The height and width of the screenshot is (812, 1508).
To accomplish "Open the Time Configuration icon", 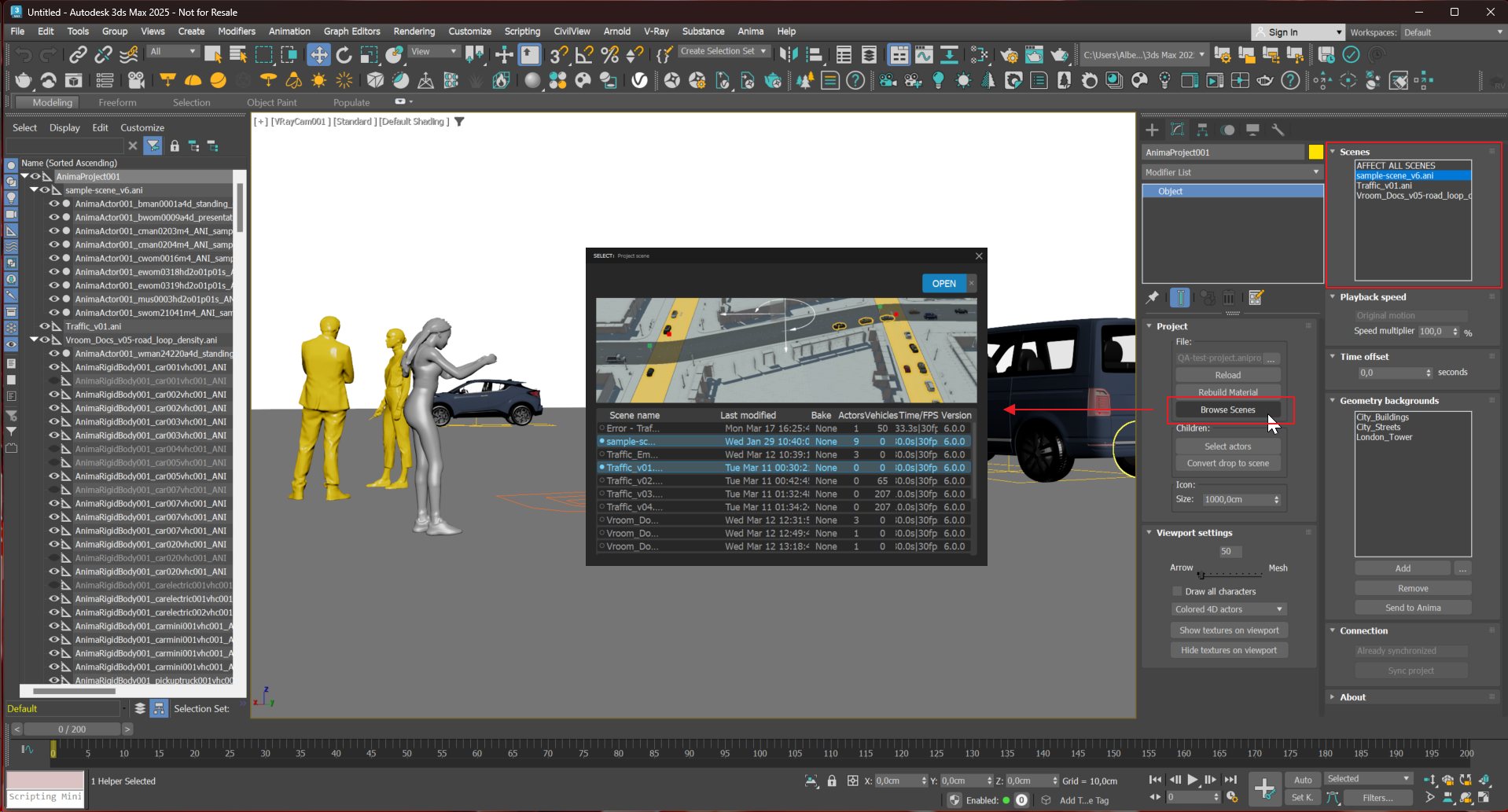I will coord(1232,797).
